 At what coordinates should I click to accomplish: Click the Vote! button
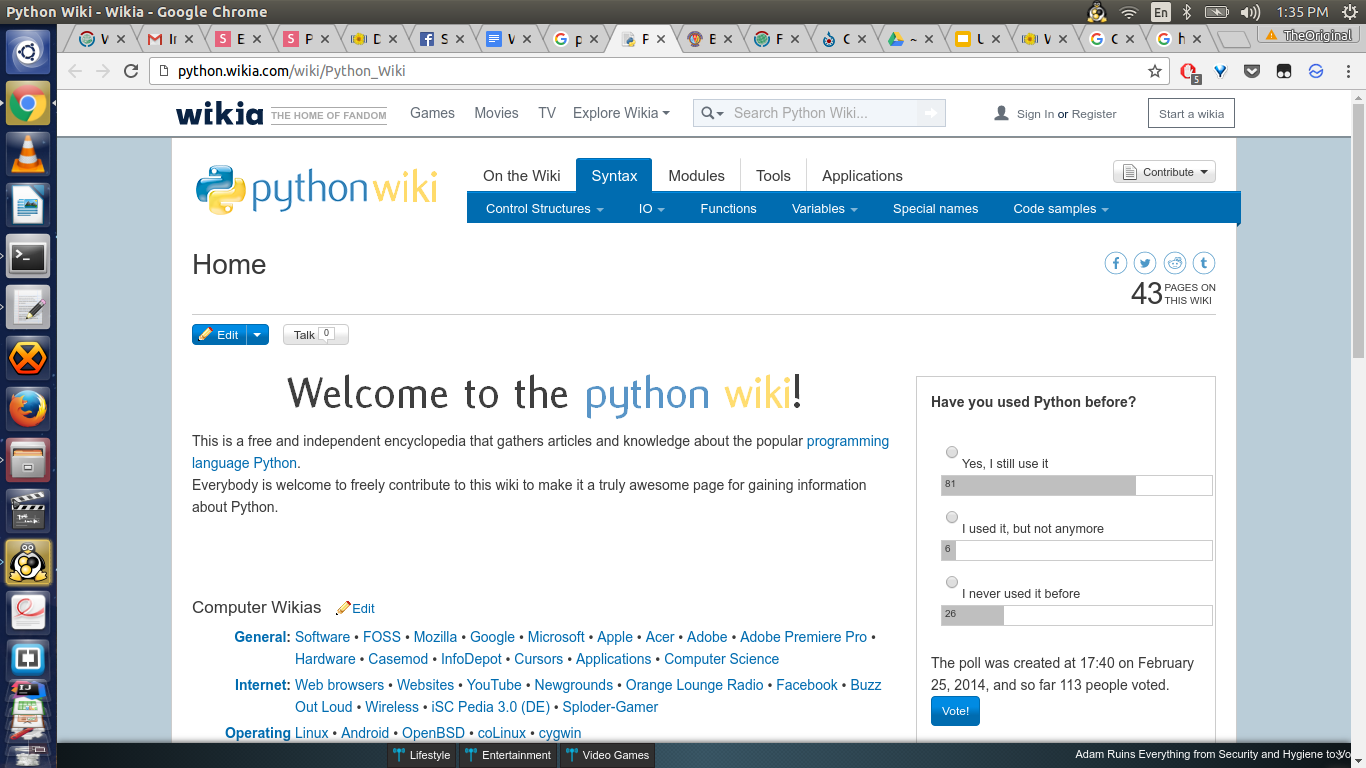(955, 711)
